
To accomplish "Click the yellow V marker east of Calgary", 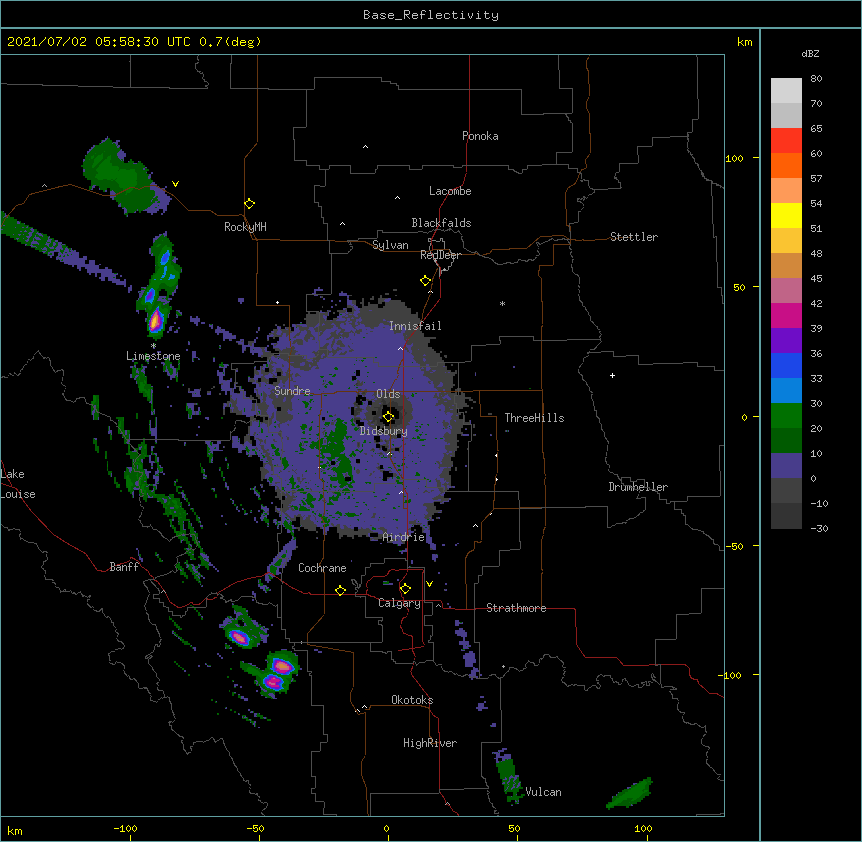I will pos(429,584).
